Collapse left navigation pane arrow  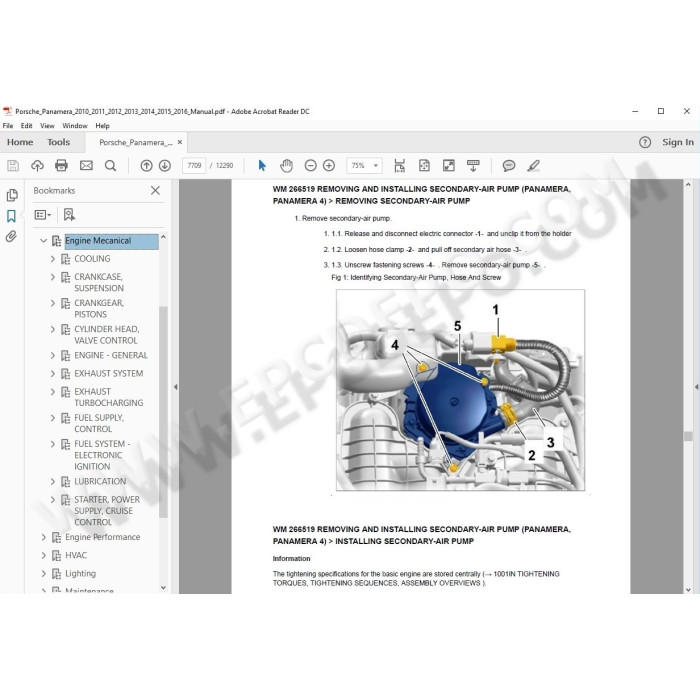pyautogui.click(x=175, y=387)
